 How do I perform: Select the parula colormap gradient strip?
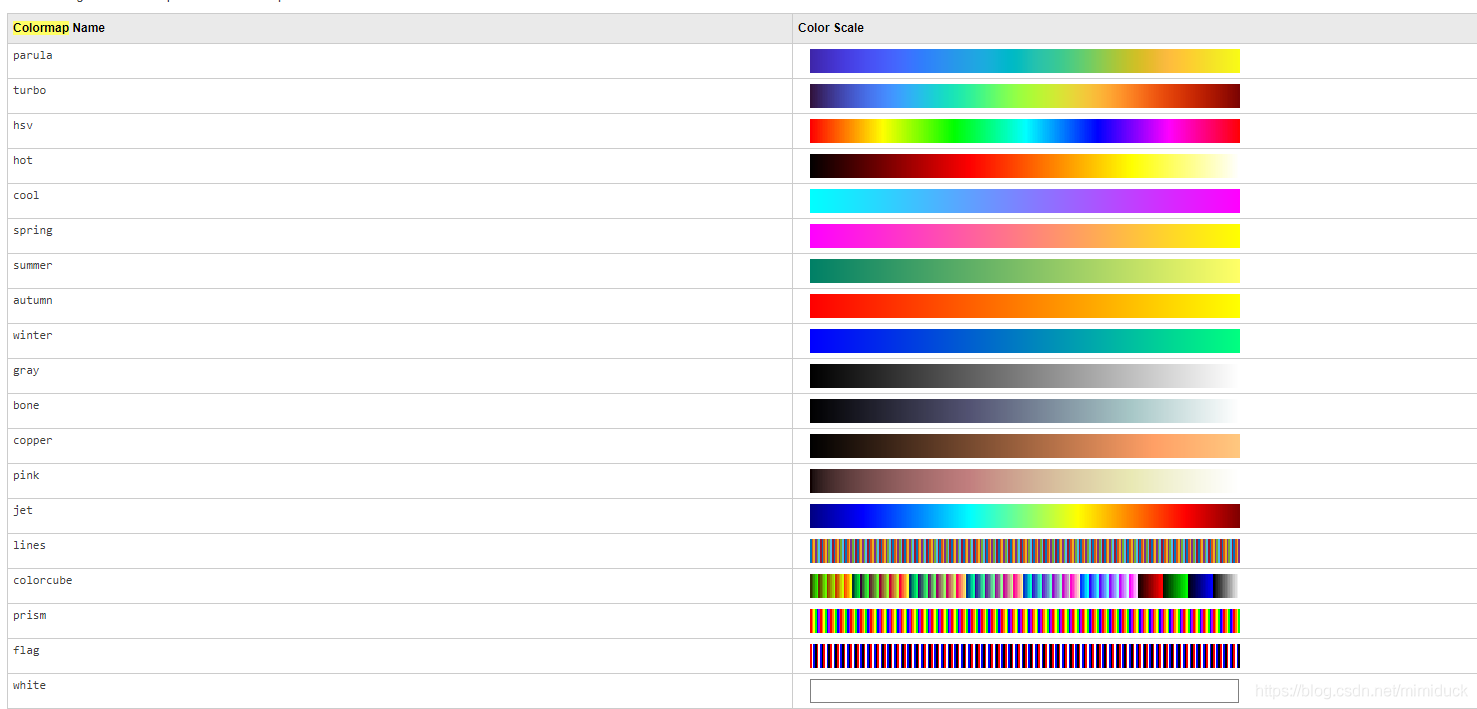[1024, 60]
